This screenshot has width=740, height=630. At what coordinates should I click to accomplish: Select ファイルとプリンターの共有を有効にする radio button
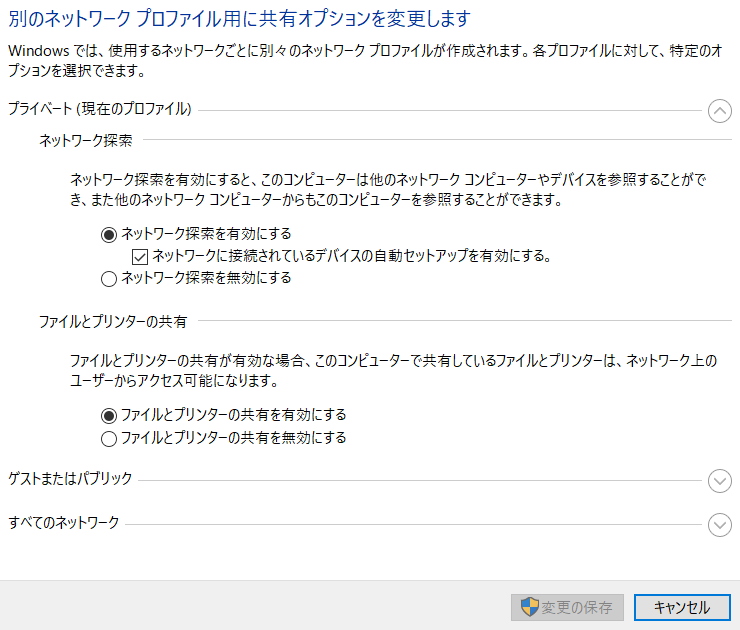[x=109, y=416]
